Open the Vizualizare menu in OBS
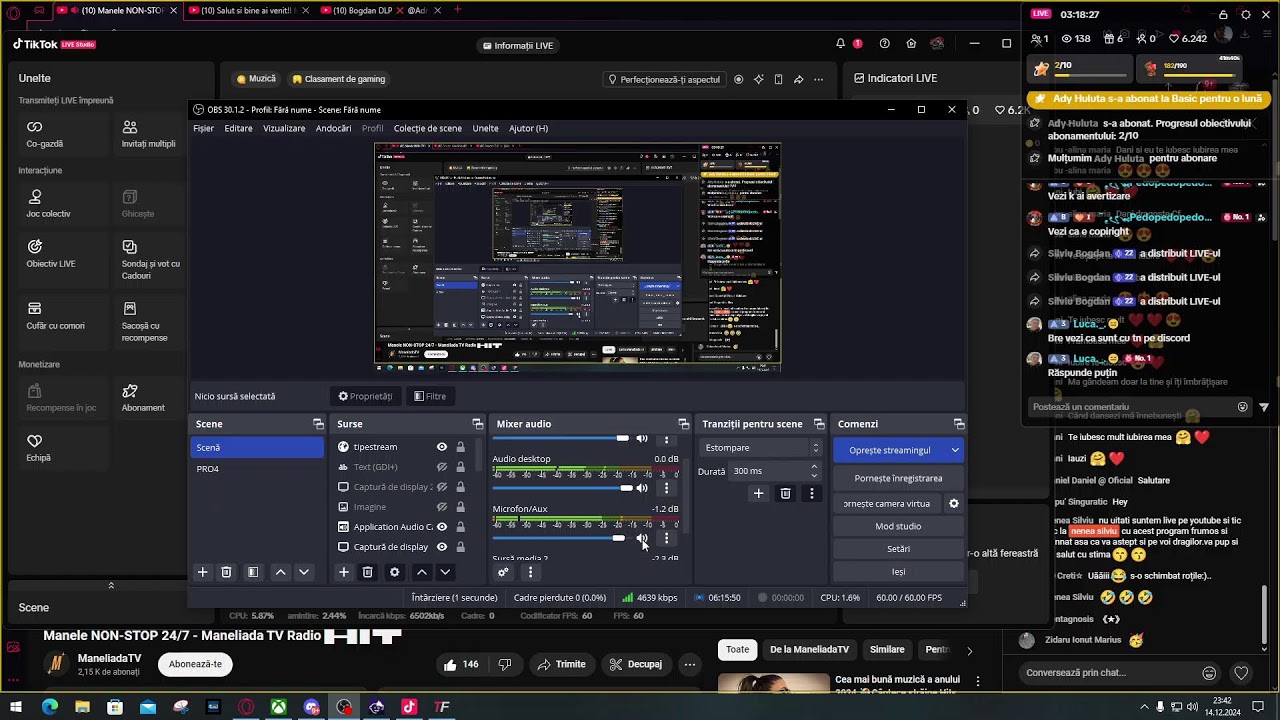1280x720 pixels. point(284,128)
